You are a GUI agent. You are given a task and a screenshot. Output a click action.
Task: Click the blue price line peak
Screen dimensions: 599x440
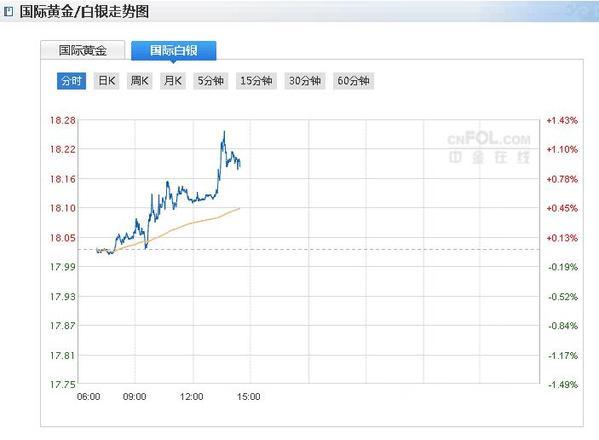224,132
